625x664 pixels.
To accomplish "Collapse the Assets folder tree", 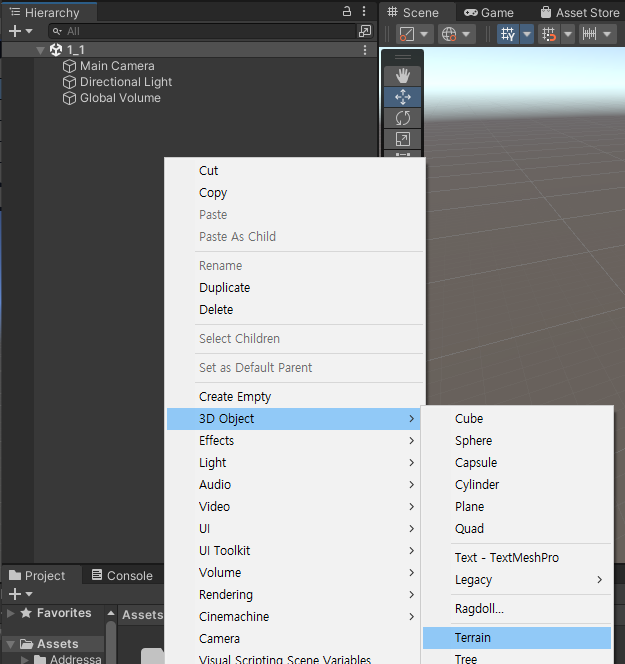I will click(11, 645).
